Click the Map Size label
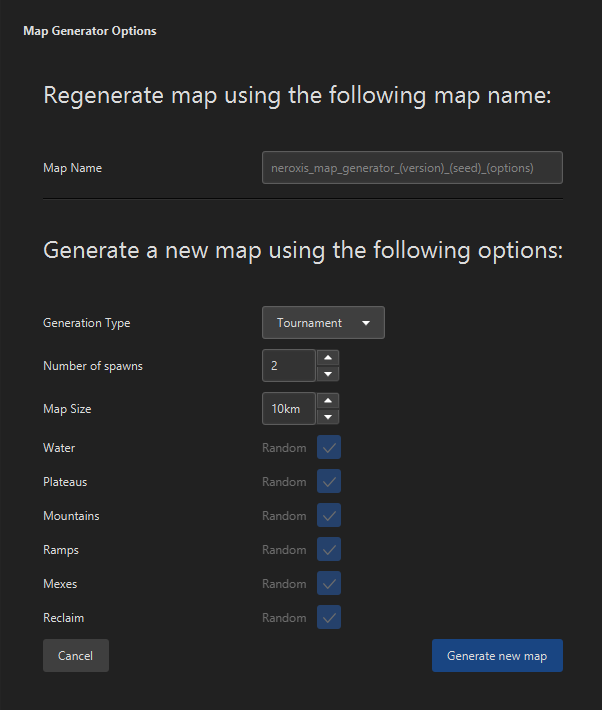The height and width of the screenshot is (710, 602). click(x=67, y=409)
